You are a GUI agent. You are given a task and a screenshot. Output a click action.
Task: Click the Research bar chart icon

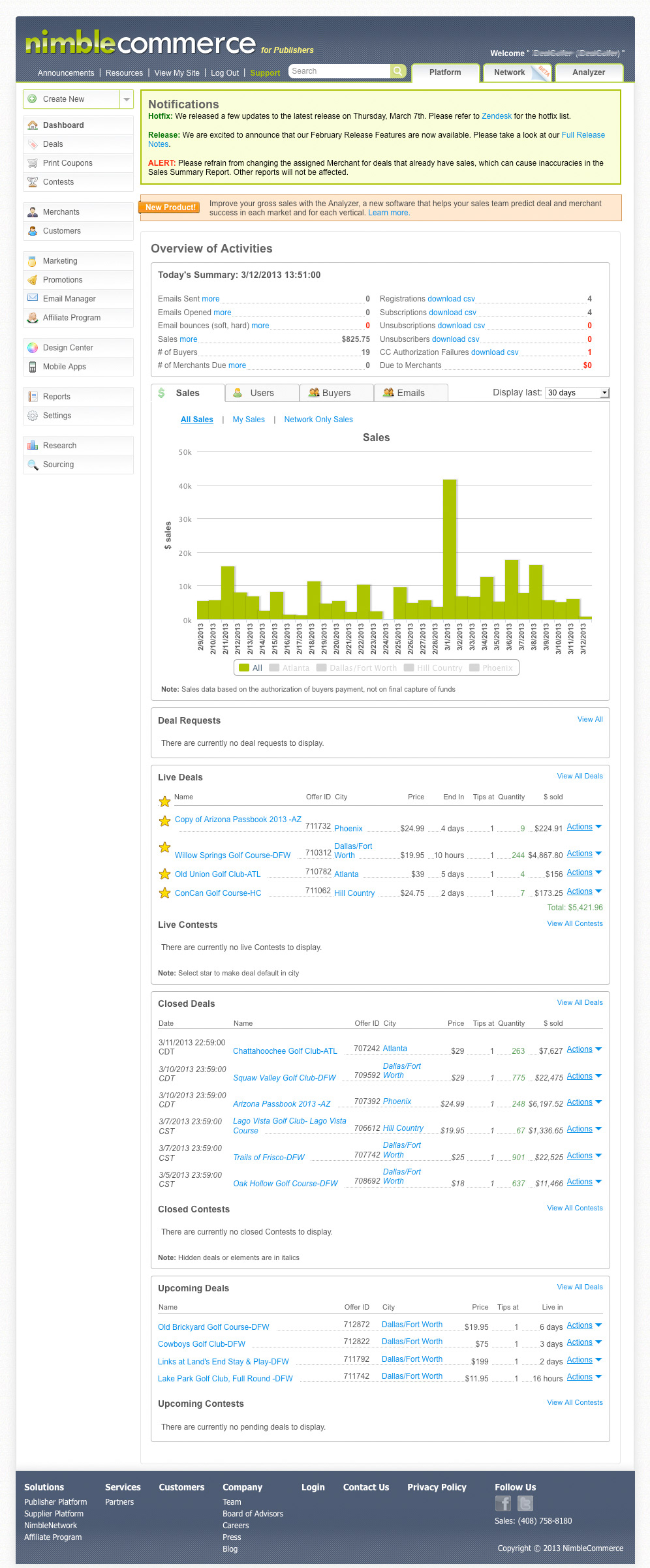(33, 446)
